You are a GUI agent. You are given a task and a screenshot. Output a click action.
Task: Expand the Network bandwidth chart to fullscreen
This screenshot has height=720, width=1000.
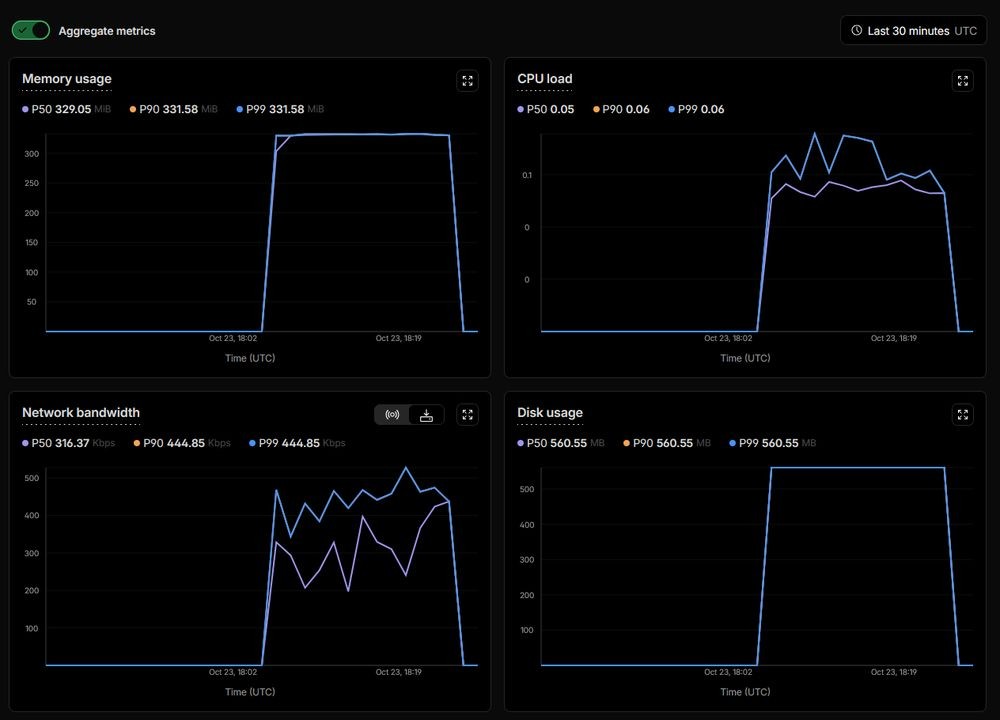tap(467, 415)
